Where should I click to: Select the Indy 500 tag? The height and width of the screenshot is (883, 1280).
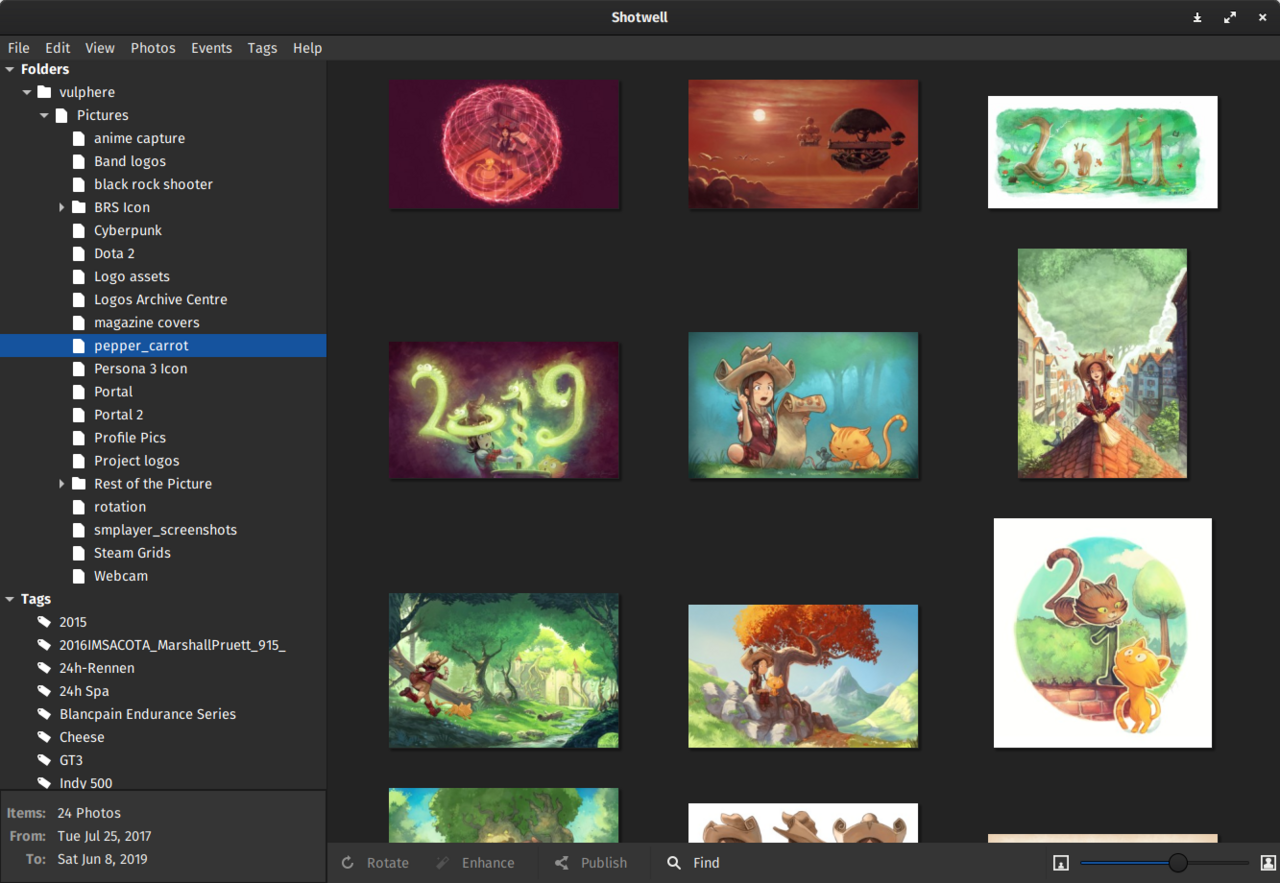click(86, 783)
